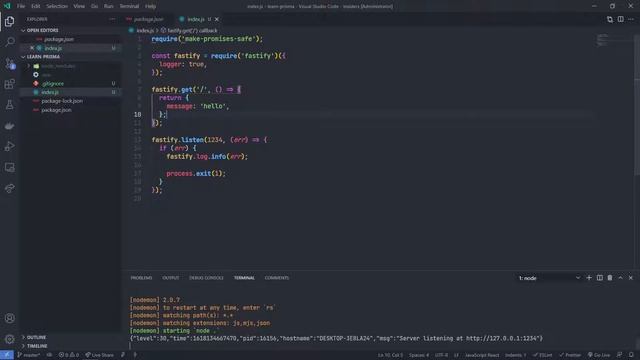Switch to the Output panel tab
Viewport: 640px width, 360px height.
(171, 278)
